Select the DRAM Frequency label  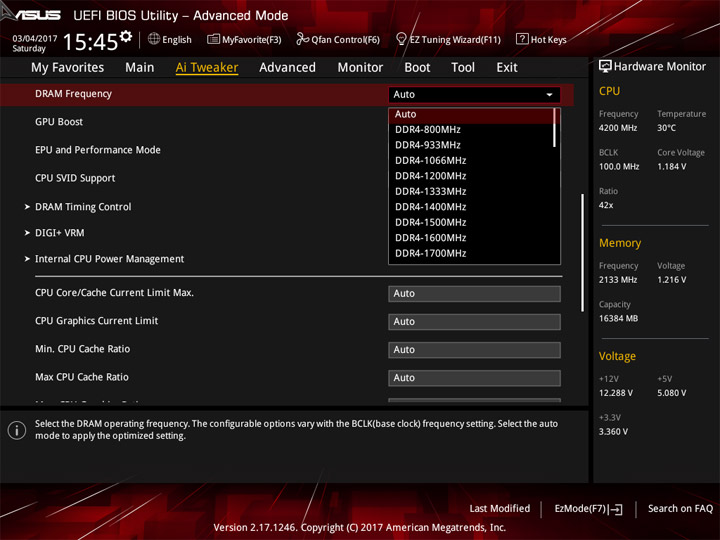pos(73,94)
